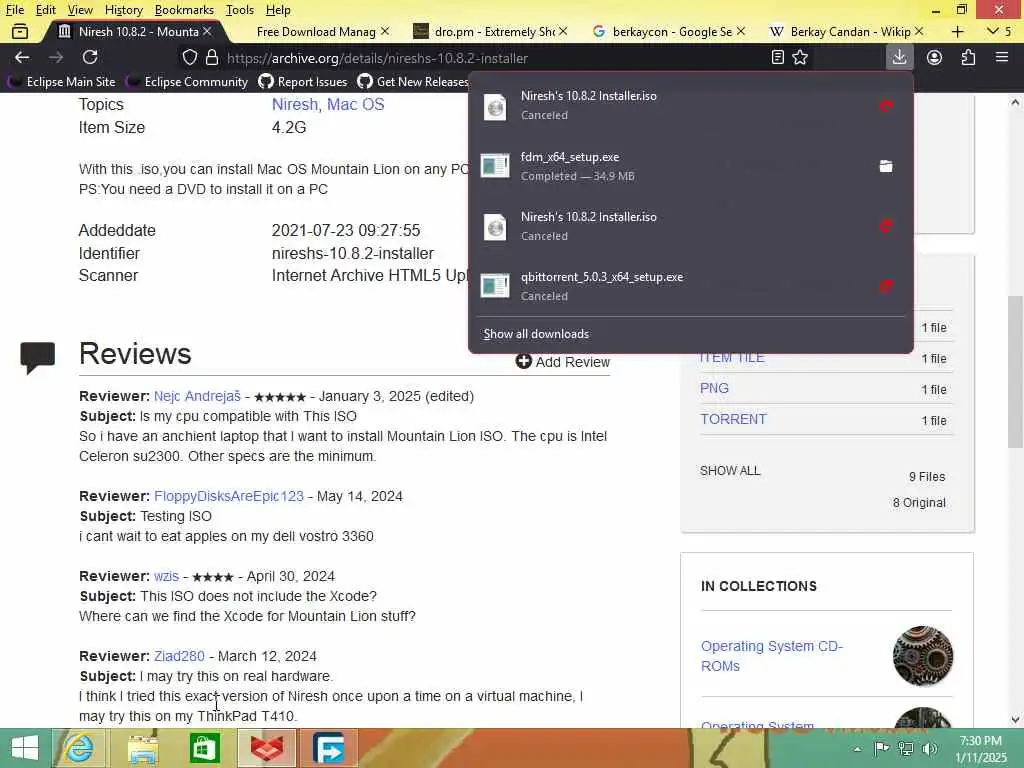Open a new tab with plus button

[x=957, y=31]
